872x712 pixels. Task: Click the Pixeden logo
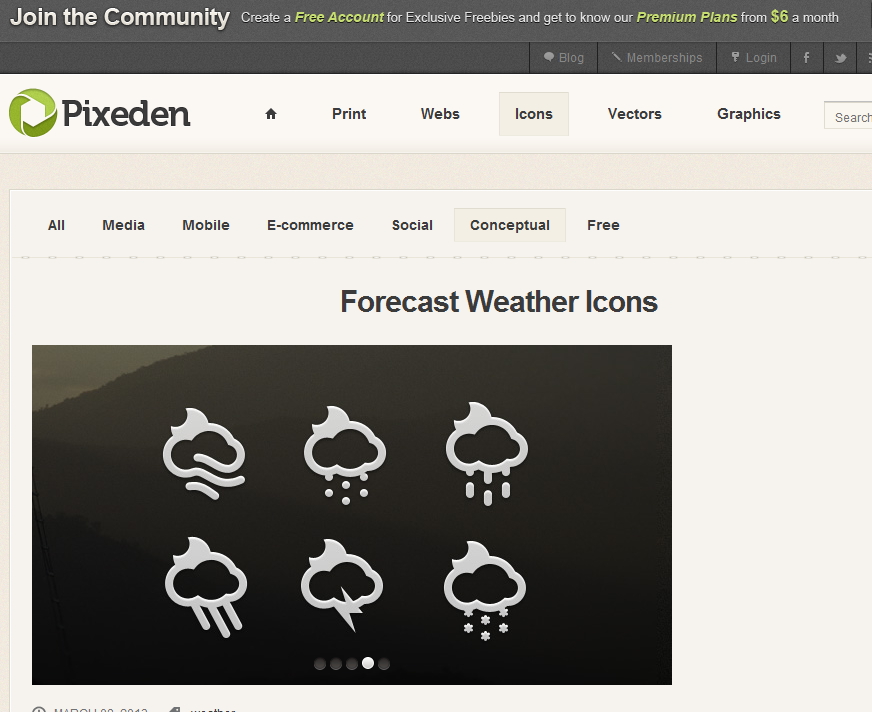pyautogui.click(x=100, y=113)
